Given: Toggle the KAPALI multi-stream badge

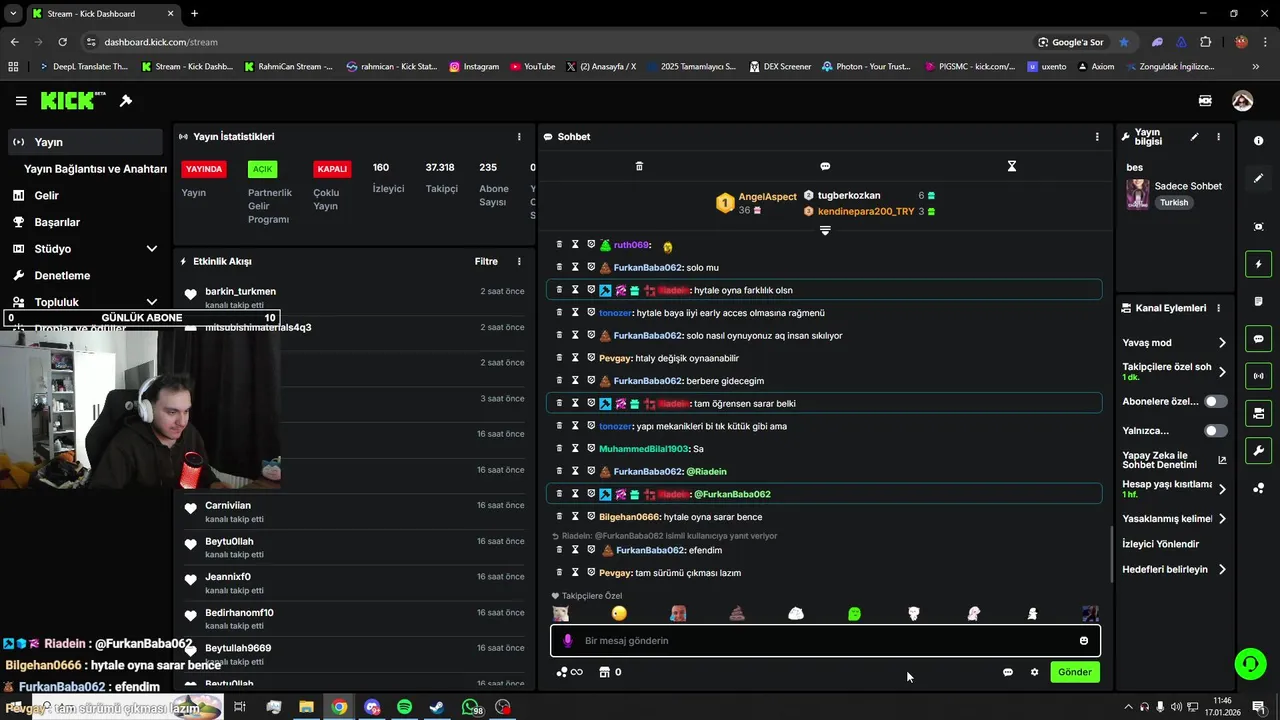Looking at the screenshot, I should pyautogui.click(x=332, y=169).
